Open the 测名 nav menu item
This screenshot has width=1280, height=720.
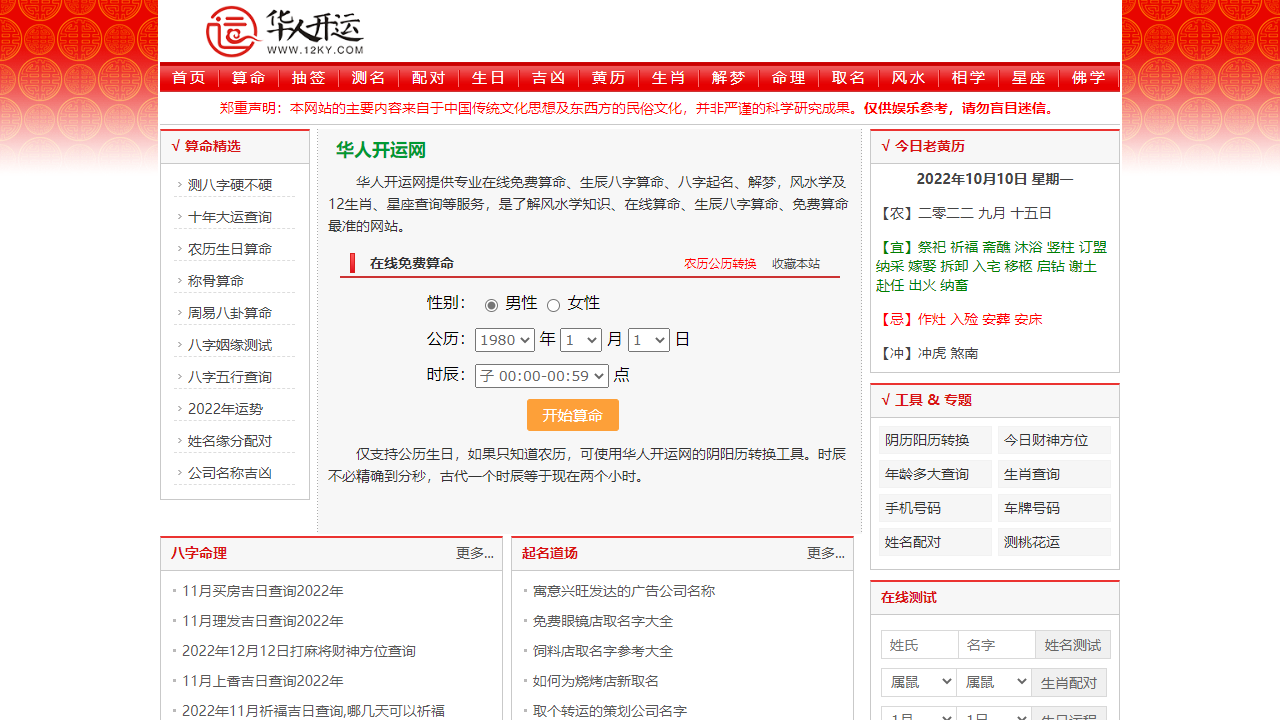pyautogui.click(x=369, y=78)
